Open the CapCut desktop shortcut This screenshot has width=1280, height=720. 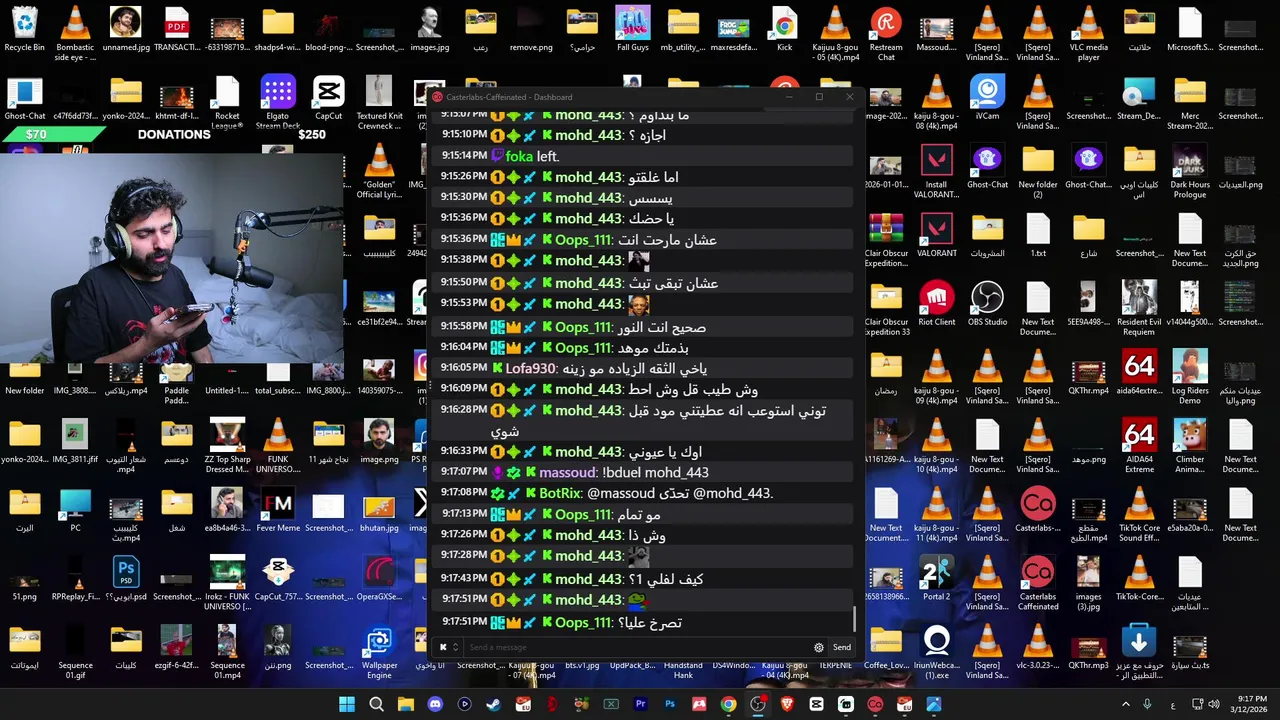(x=328, y=98)
